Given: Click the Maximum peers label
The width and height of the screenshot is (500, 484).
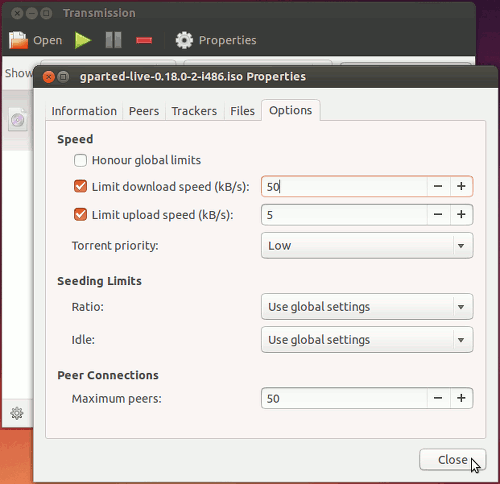Looking at the screenshot, I should [x=116, y=399].
